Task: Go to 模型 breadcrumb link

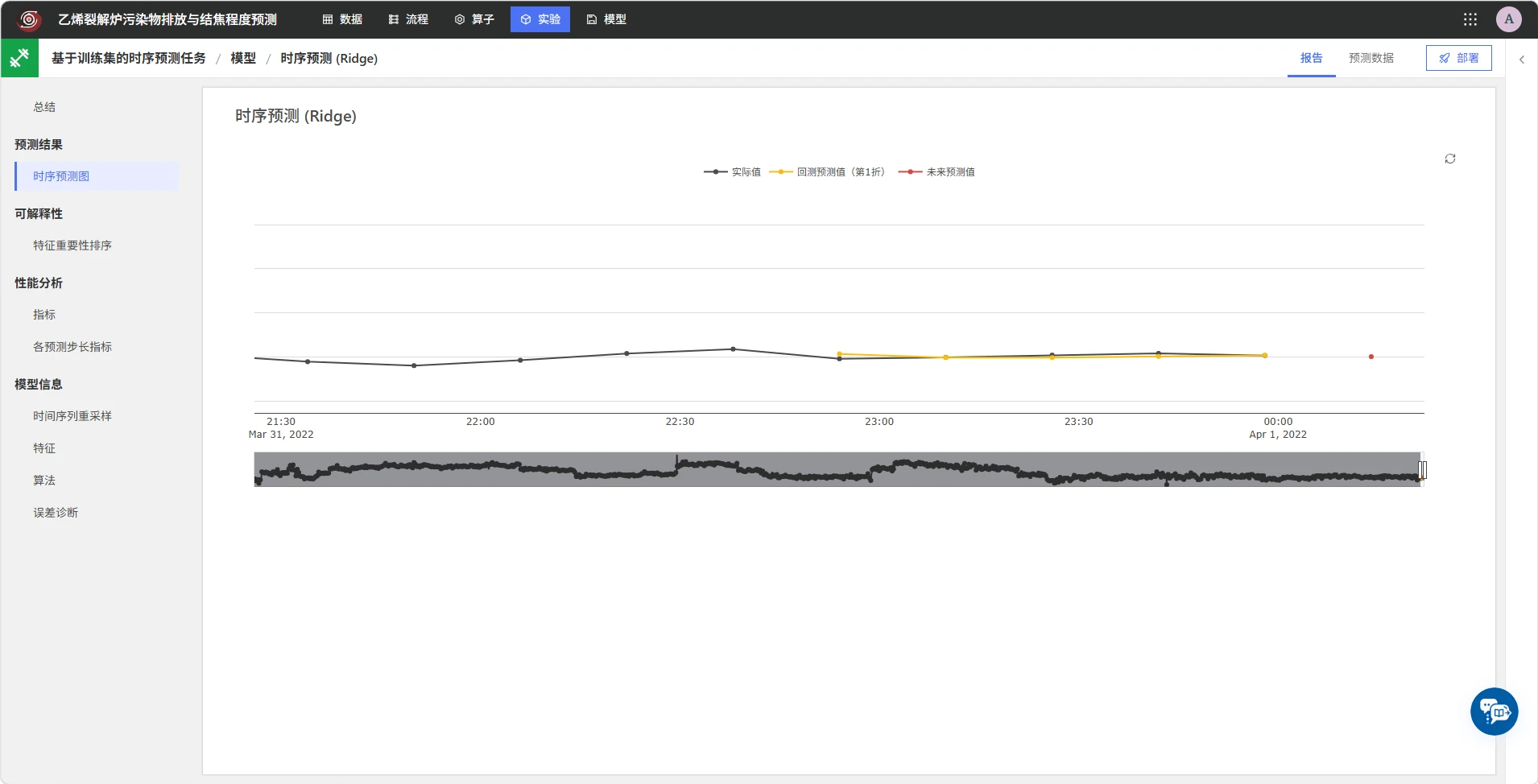Action: pos(243,58)
